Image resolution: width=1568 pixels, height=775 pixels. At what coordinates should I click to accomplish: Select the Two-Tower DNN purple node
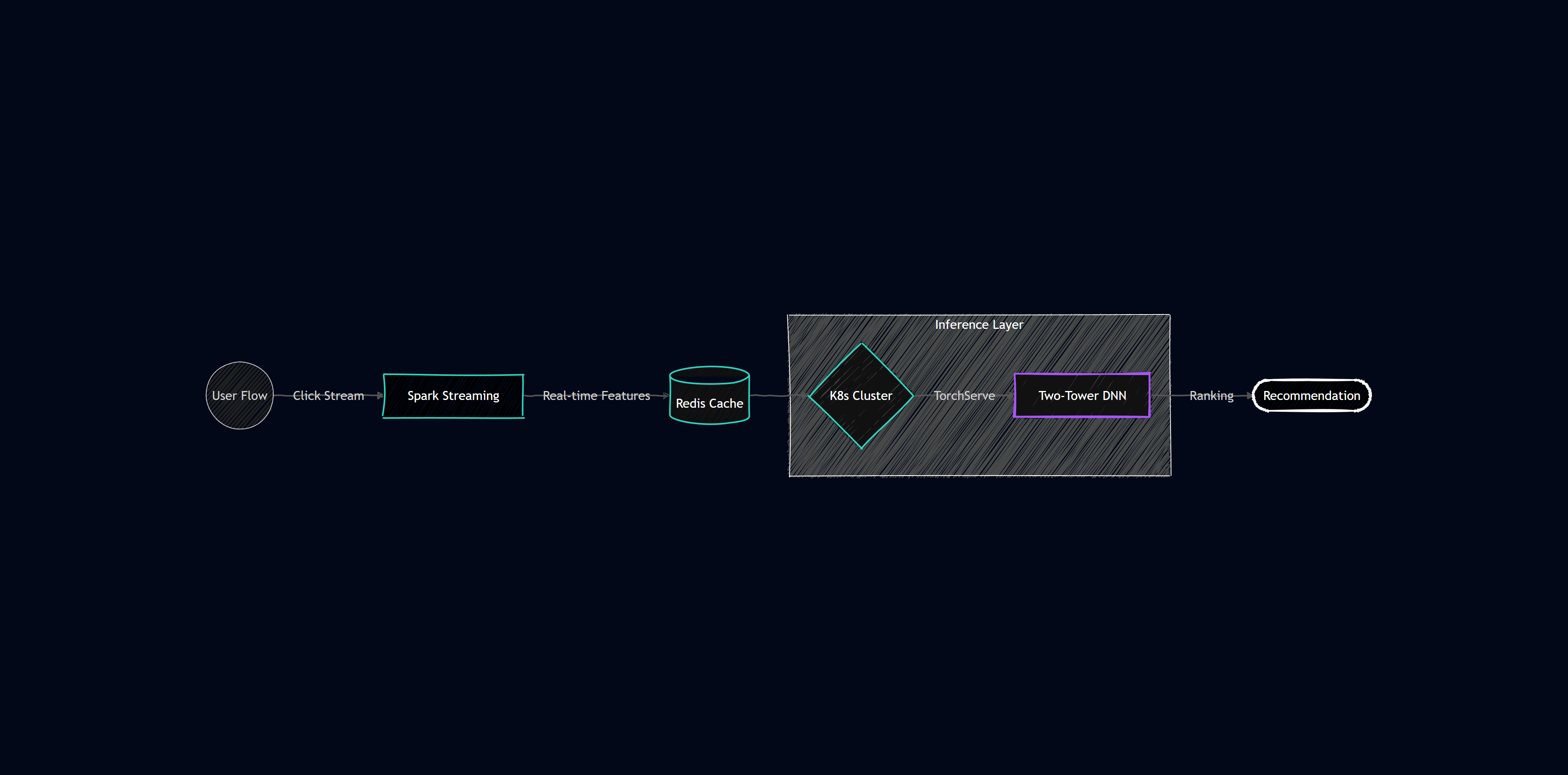pyautogui.click(x=1082, y=396)
